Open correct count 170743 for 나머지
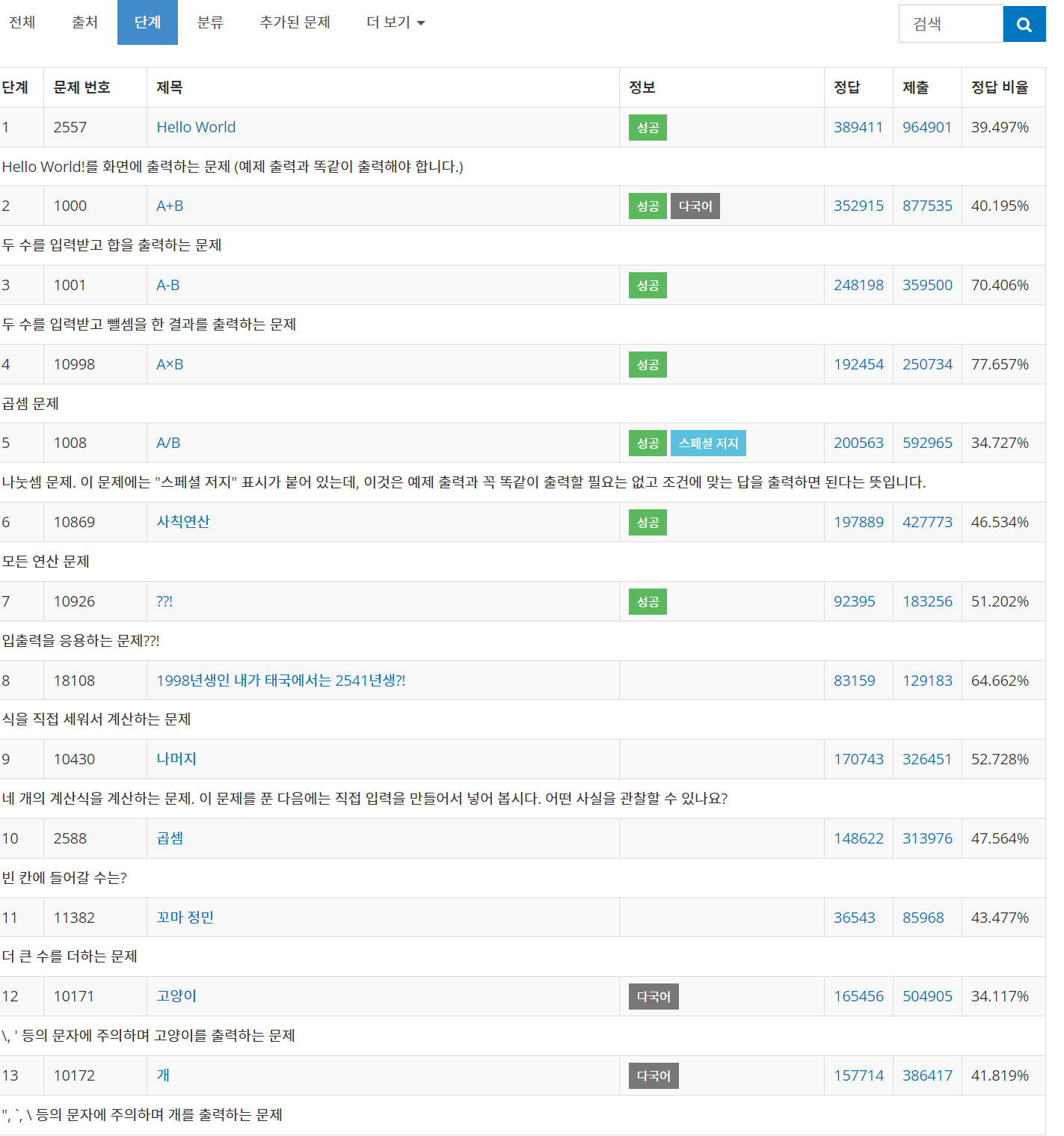 click(858, 759)
